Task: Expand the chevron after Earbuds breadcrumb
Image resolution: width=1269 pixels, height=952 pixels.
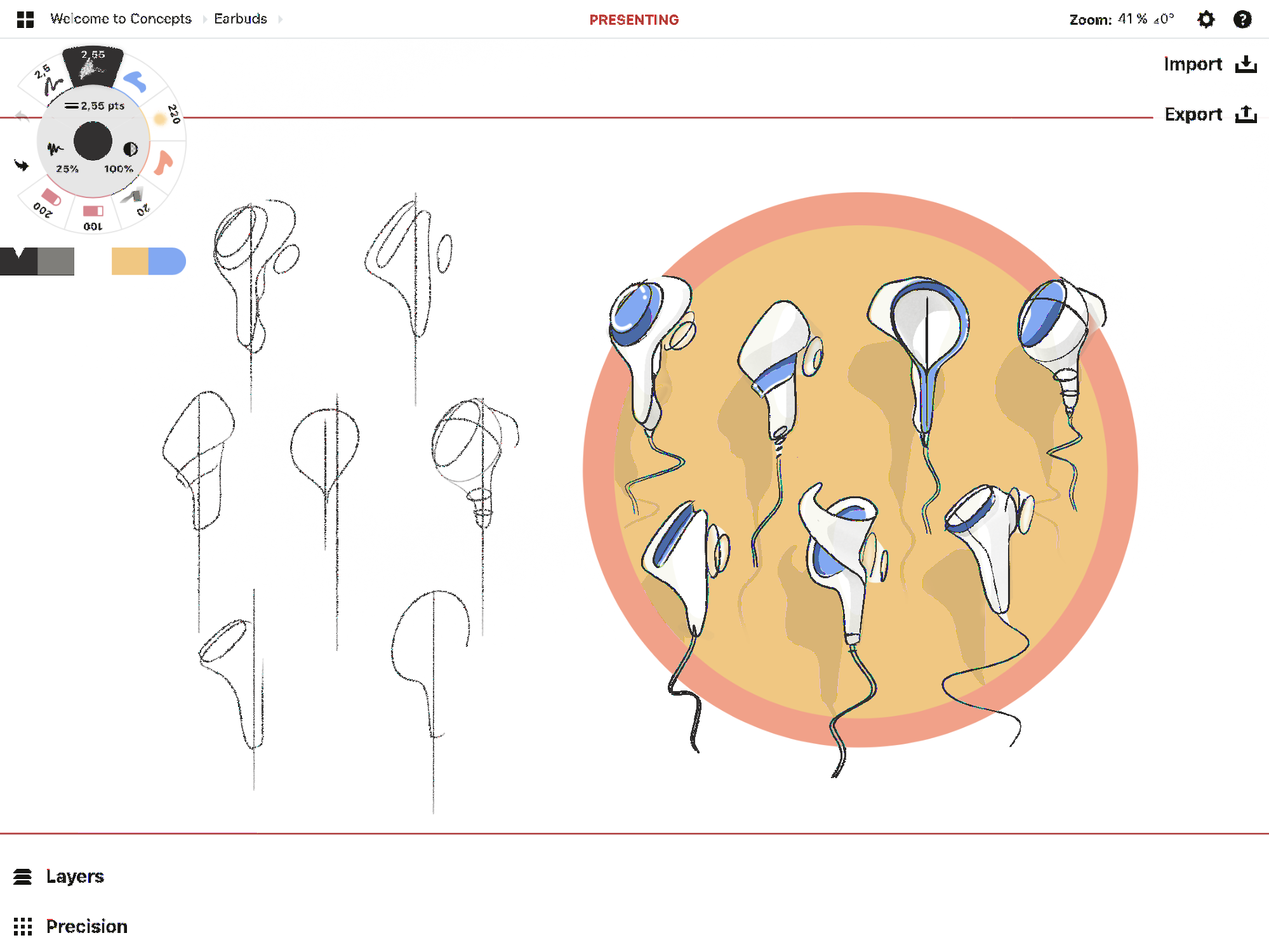Action: pos(280,19)
